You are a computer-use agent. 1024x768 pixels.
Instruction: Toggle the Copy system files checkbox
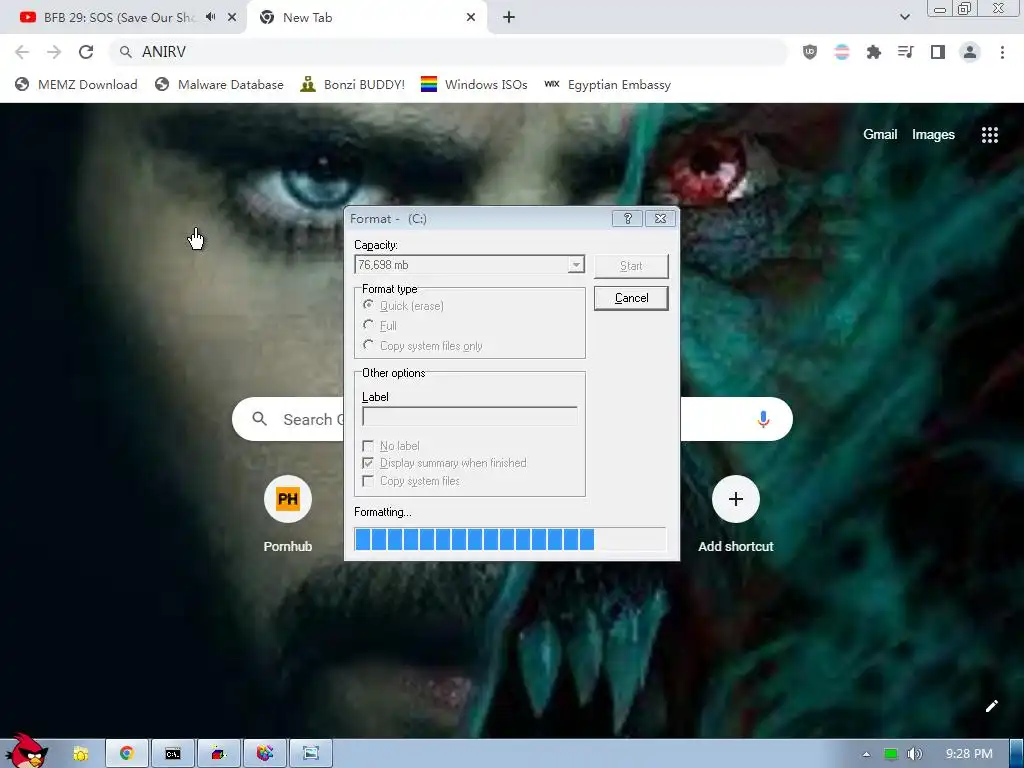pos(368,481)
